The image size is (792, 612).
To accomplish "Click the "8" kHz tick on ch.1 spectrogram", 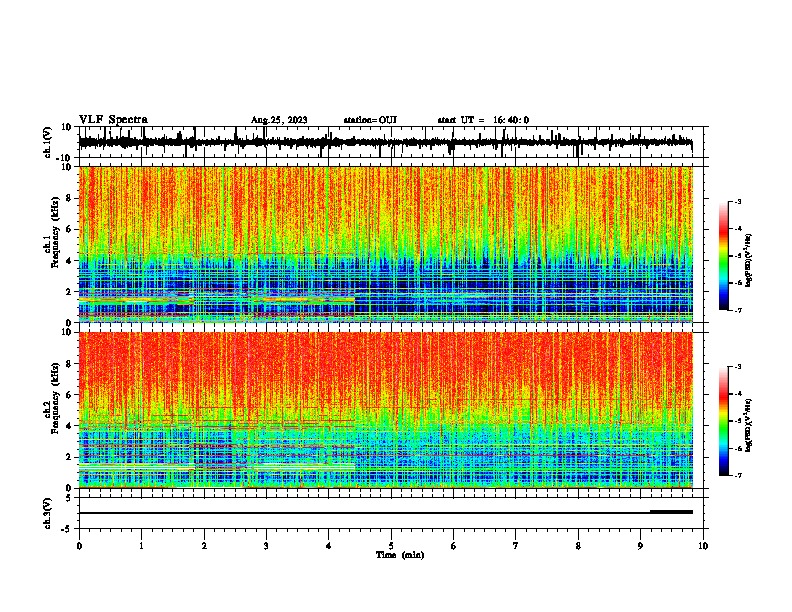I will tap(69, 198).
